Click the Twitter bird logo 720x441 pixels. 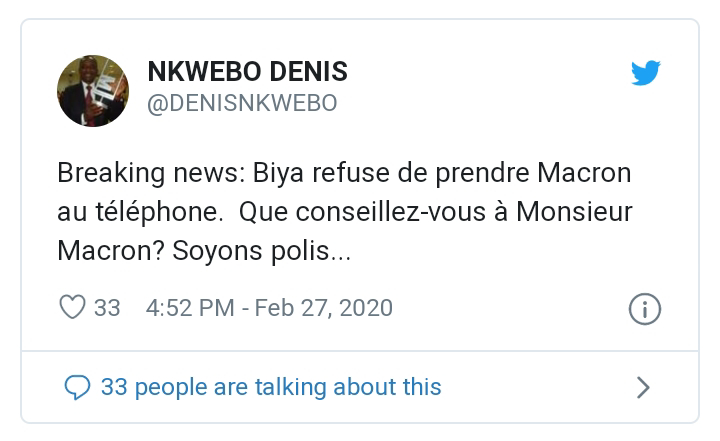pyautogui.click(x=646, y=74)
